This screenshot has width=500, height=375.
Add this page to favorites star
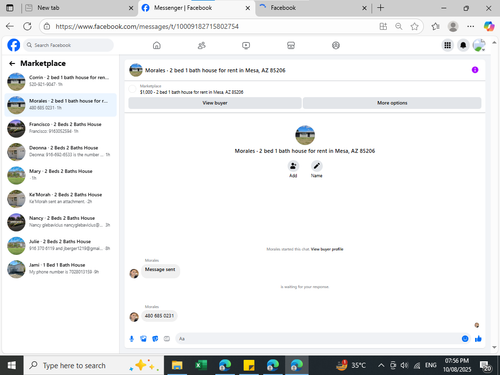click(414, 26)
